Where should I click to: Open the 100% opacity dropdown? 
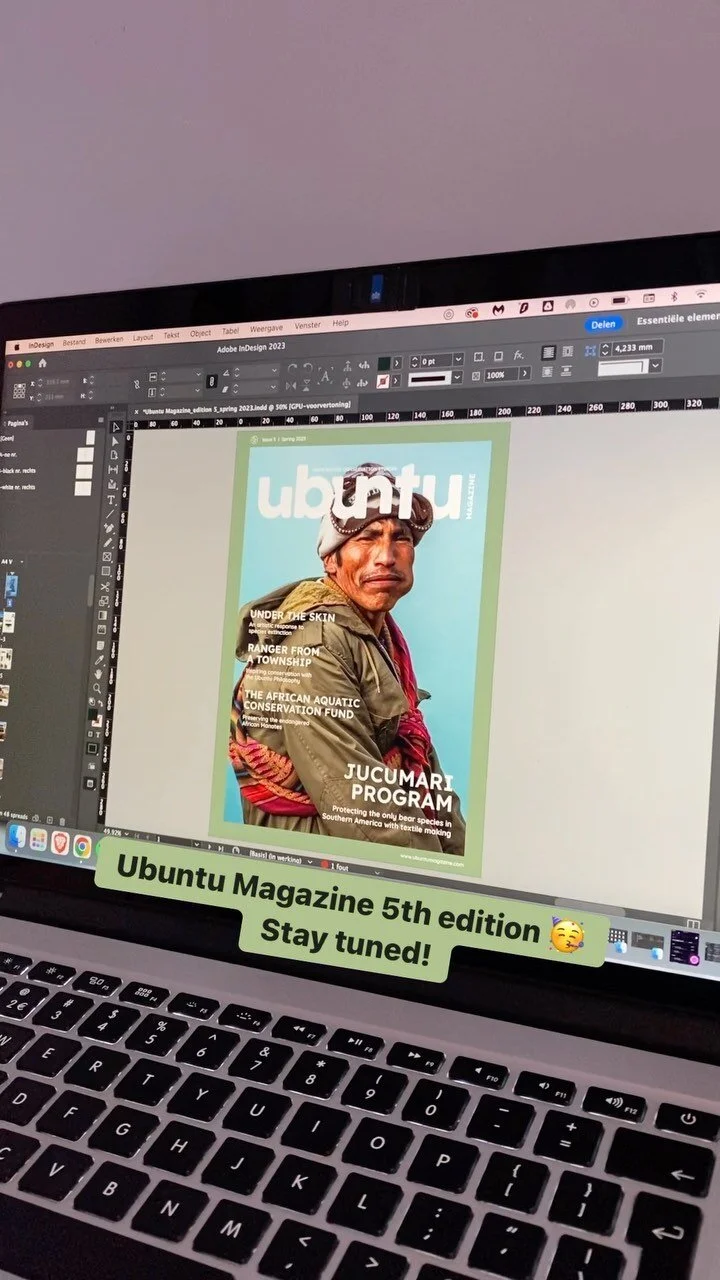click(525, 372)
